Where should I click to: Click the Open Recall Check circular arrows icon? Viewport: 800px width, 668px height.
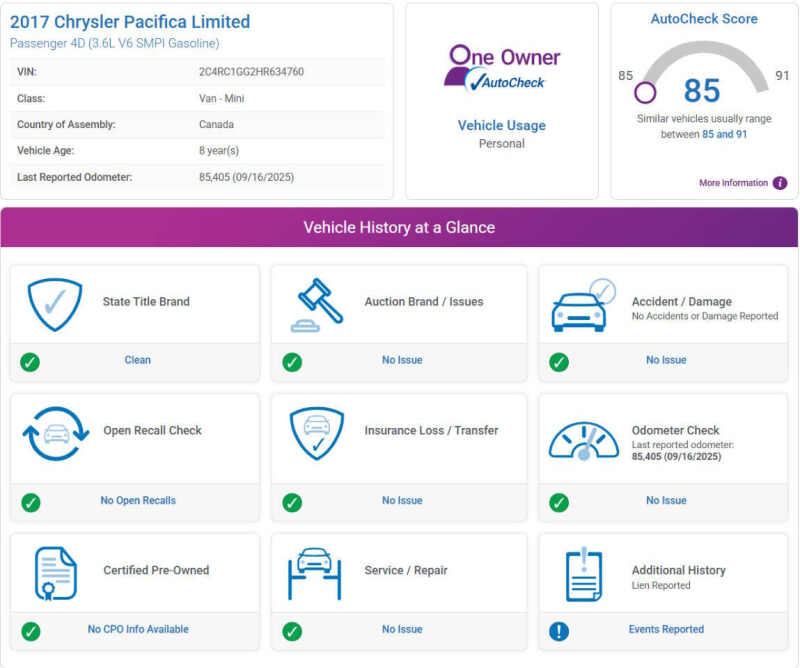(55, 433)
